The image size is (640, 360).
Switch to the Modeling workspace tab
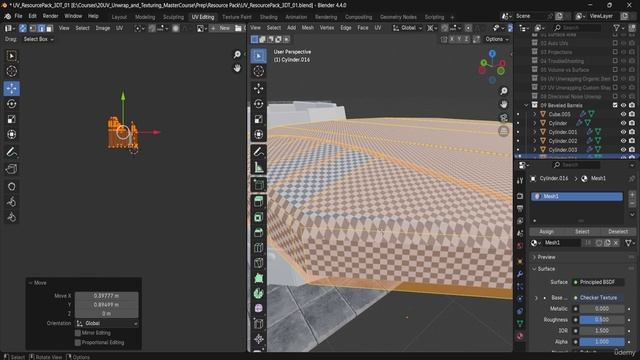point(145,17)
